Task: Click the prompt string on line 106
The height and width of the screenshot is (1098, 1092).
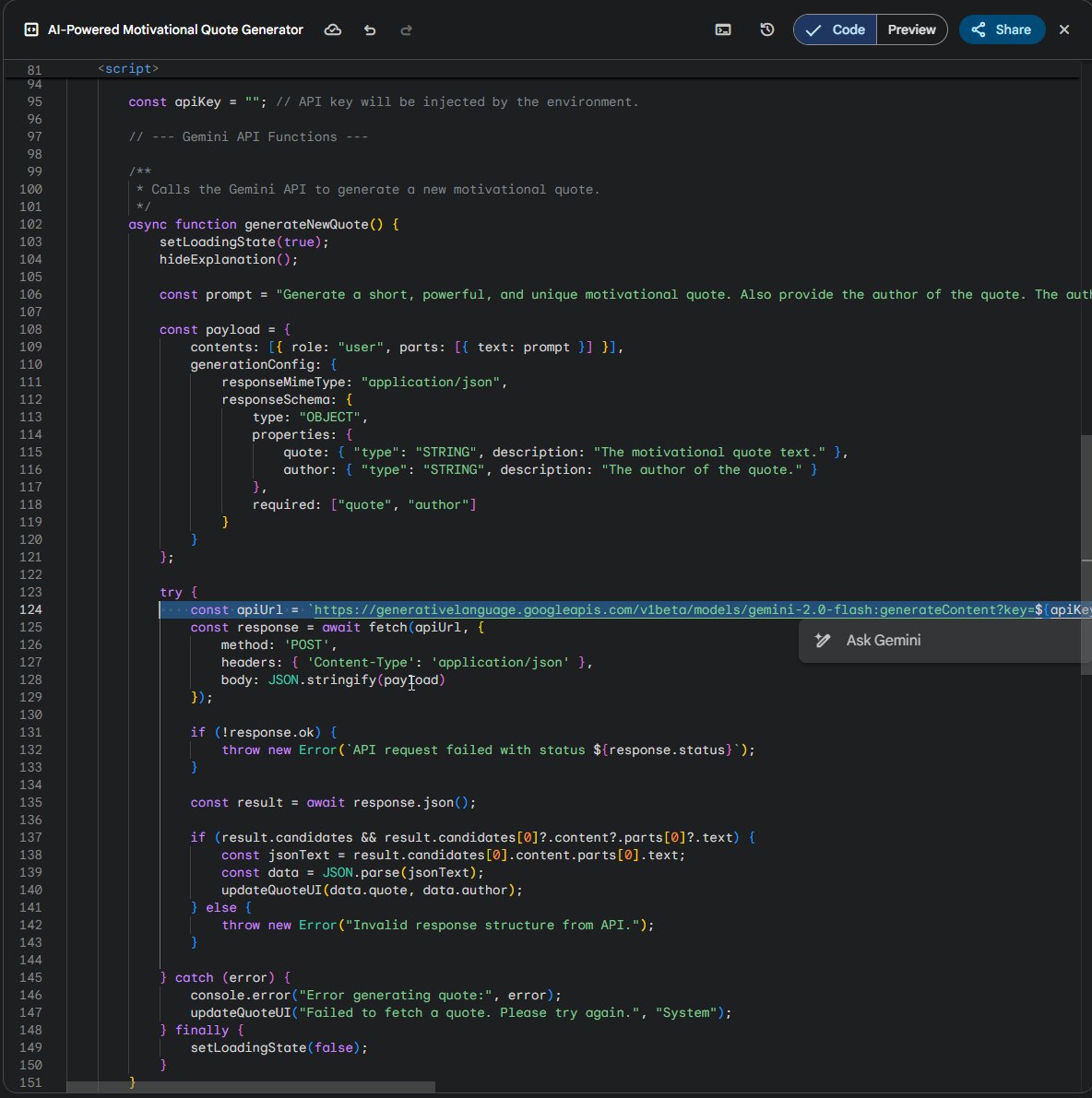Action: [x=682, y=294]
